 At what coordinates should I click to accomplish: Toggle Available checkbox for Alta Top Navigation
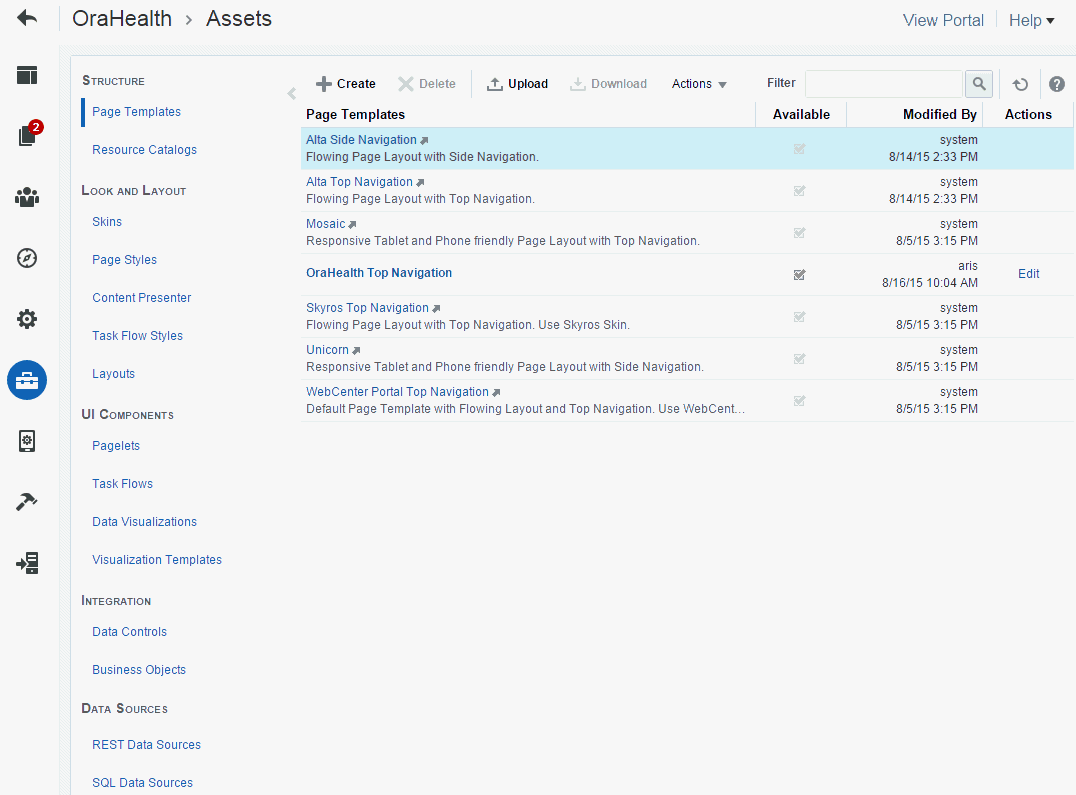coord(799,190)
